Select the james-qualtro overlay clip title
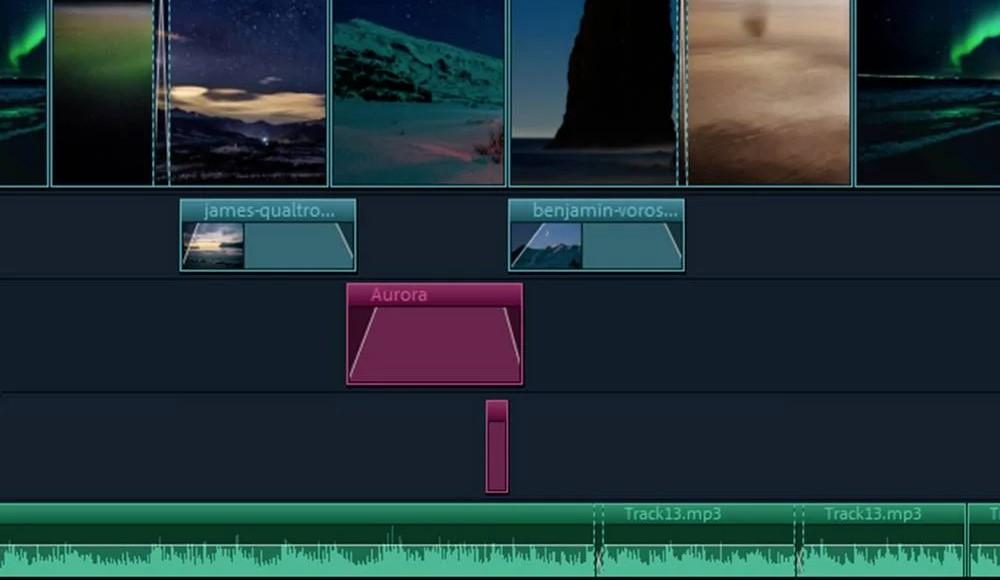1000x580 pixels. [x=267, y=211]
